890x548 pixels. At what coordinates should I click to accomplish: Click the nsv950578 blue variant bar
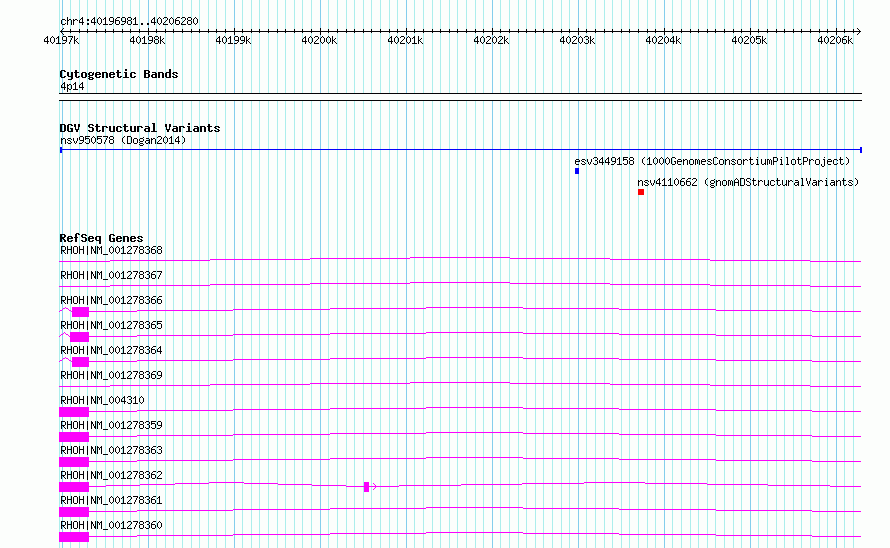(x=461, y=150)
